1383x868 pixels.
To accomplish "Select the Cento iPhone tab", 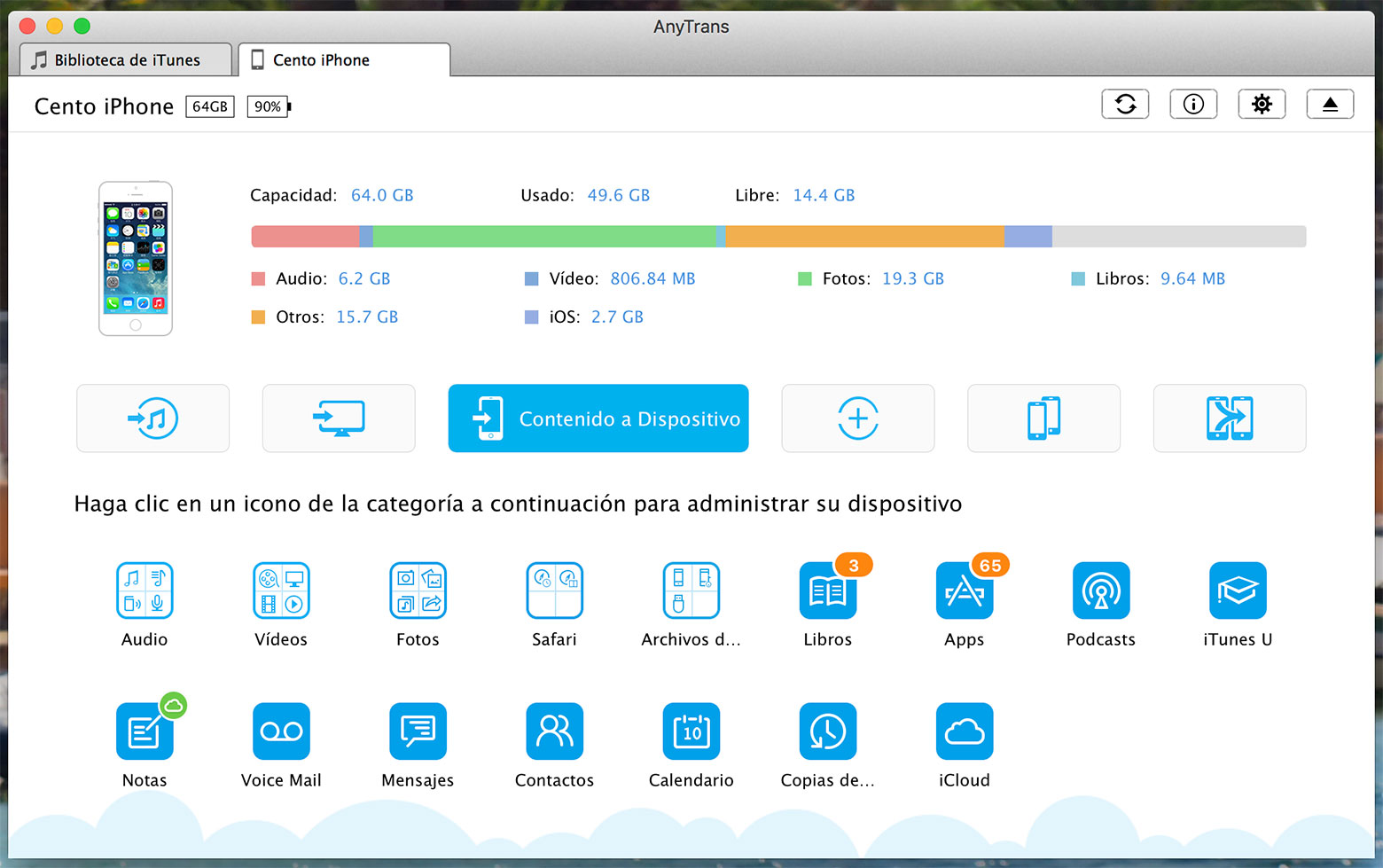I will point(344,59).
